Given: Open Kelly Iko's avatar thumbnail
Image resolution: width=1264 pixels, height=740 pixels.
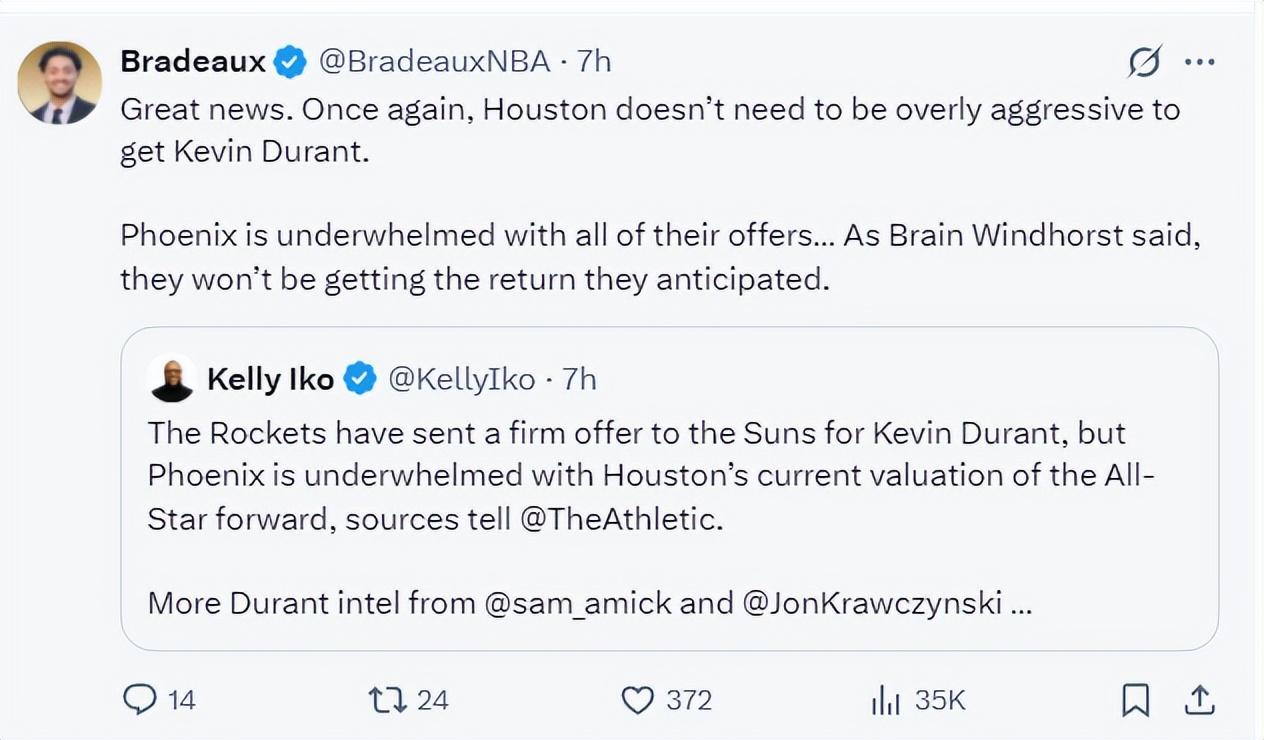Looking at the screenshot, I should point(172,379).
